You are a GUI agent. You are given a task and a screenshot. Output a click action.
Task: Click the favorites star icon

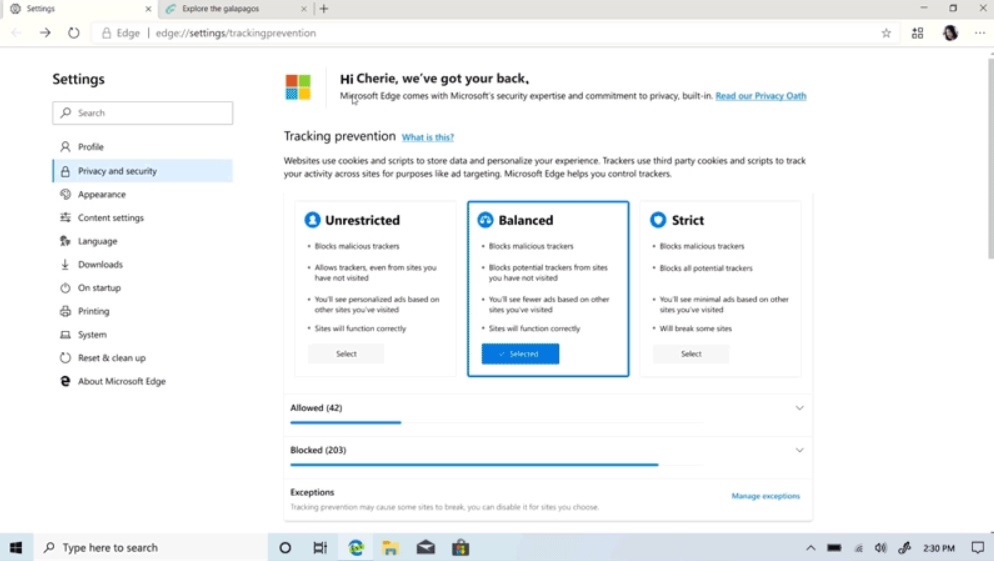point(886,33)
